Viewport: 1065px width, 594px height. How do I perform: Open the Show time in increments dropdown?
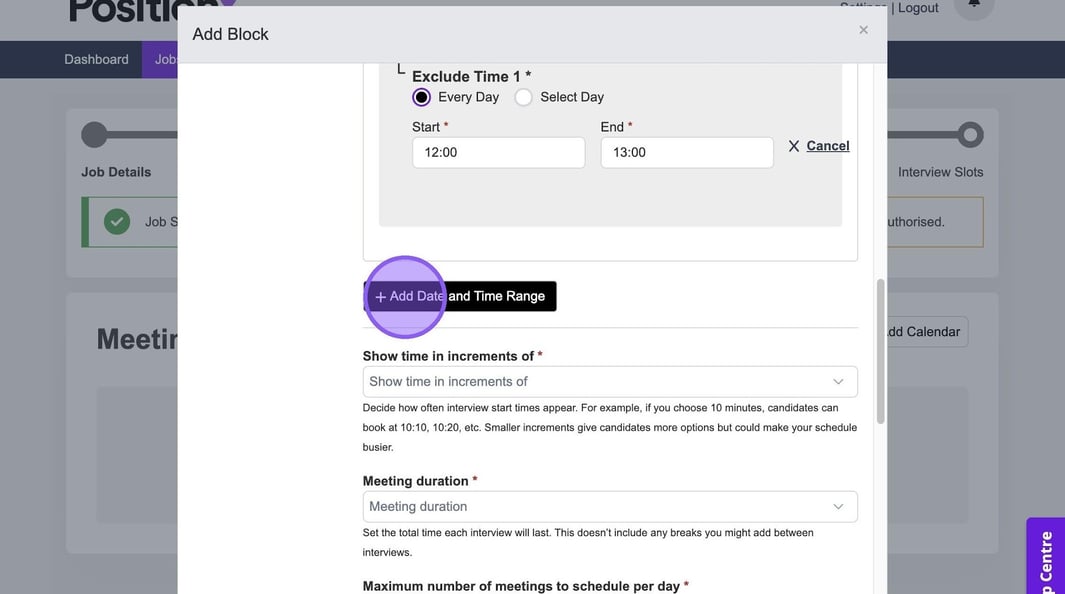click(x=609, y=382)
